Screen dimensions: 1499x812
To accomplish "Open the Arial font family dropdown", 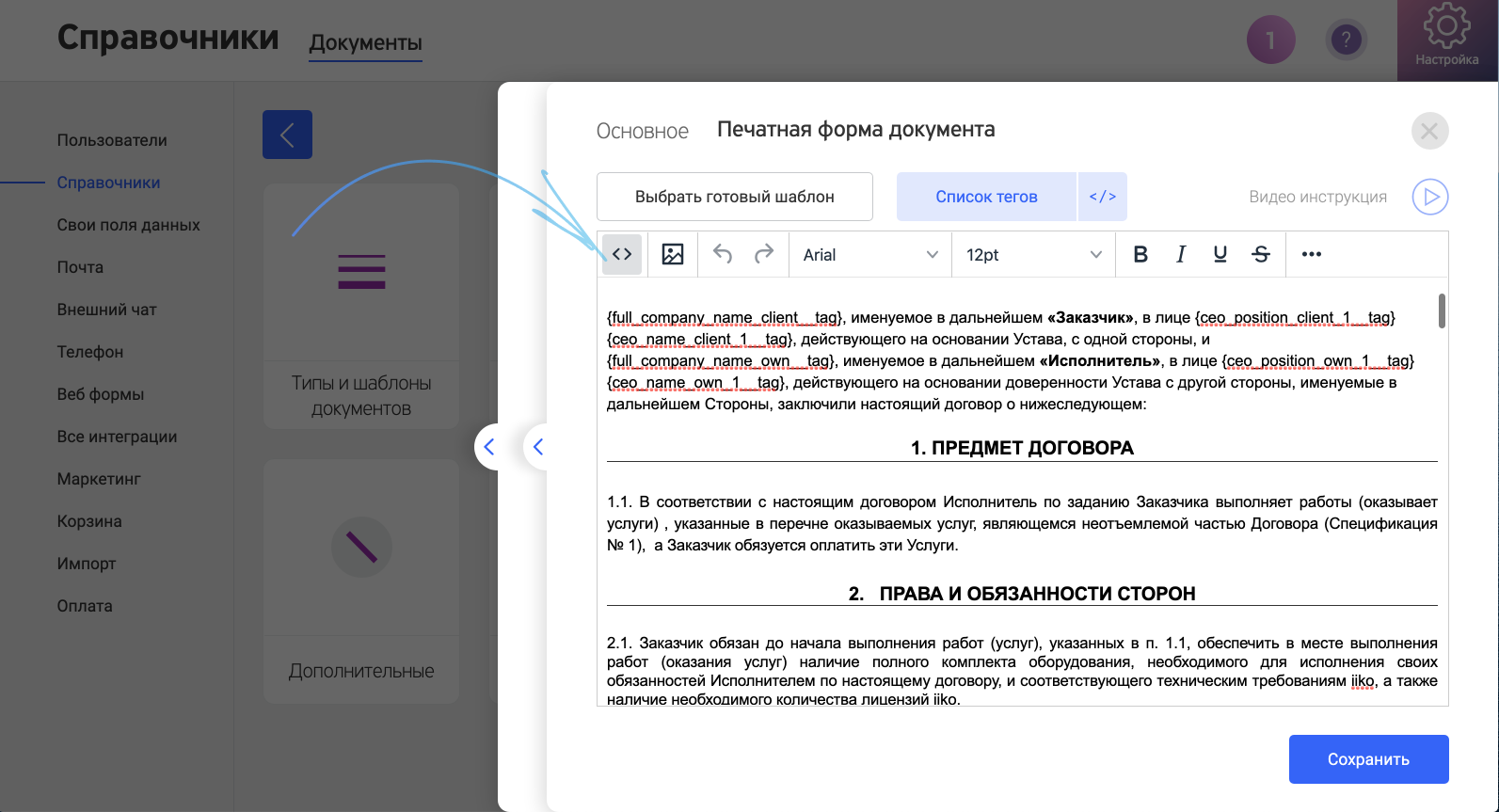I will click(x=870, y=255).
